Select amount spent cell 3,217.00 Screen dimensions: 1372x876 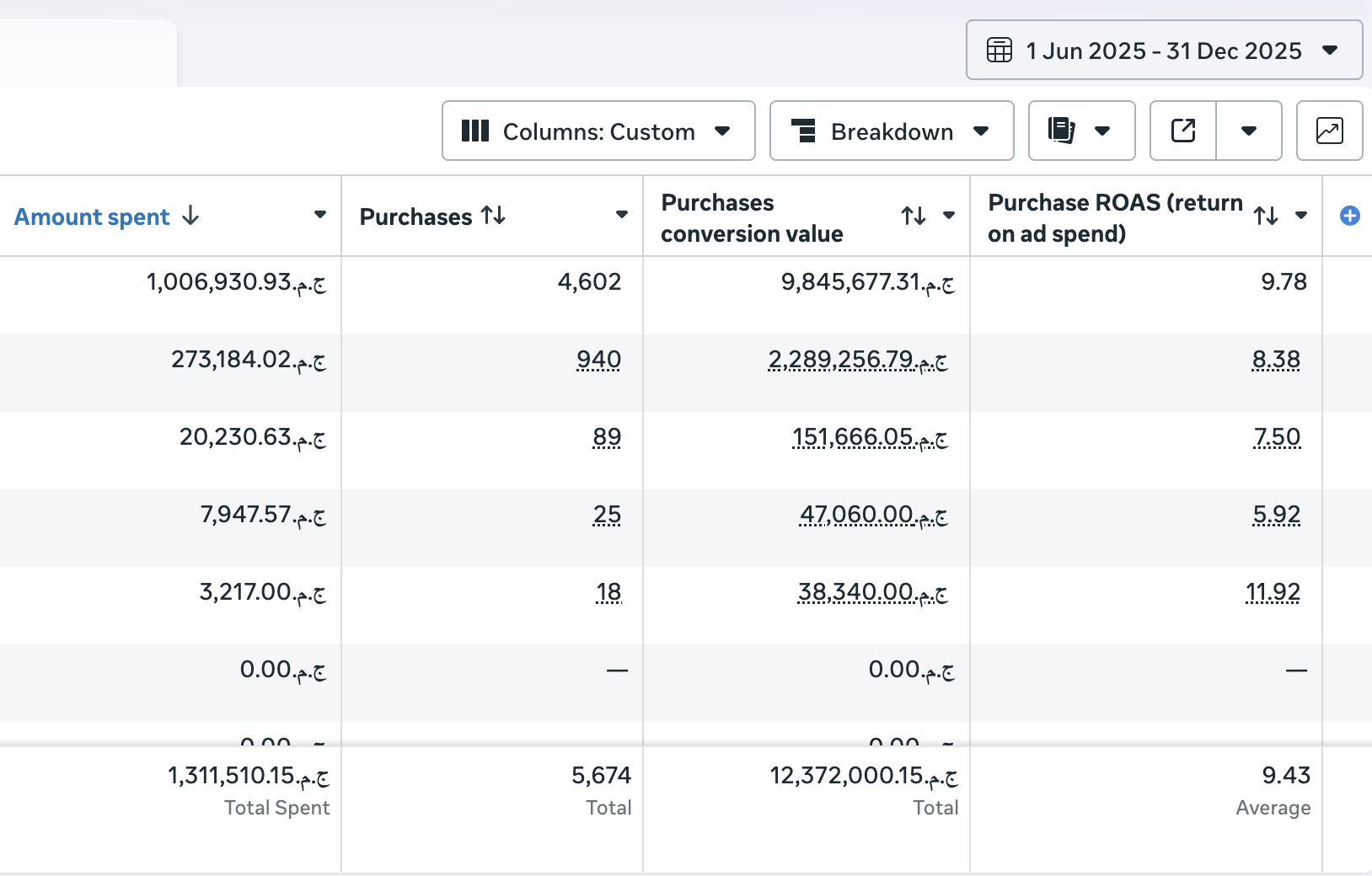point(262,593)
